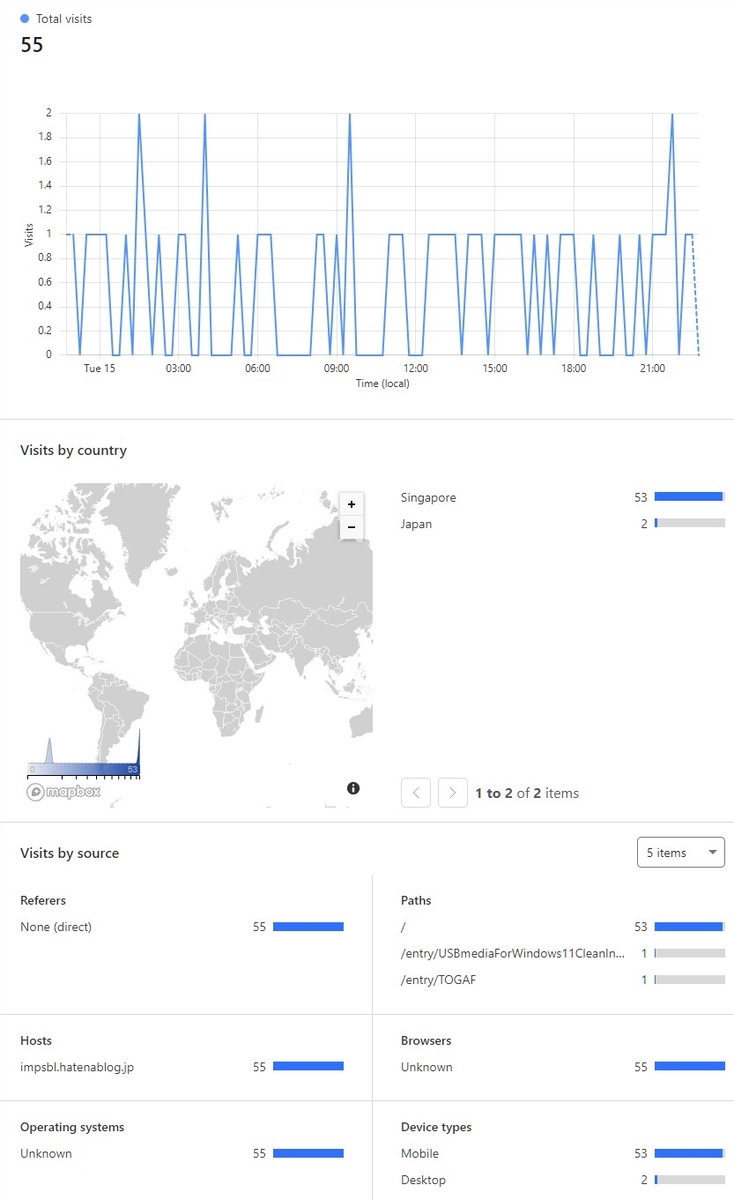Click the Total visits legend dot
The height and width of the screenshot is (1200, 734).
[x=25, y=18]
